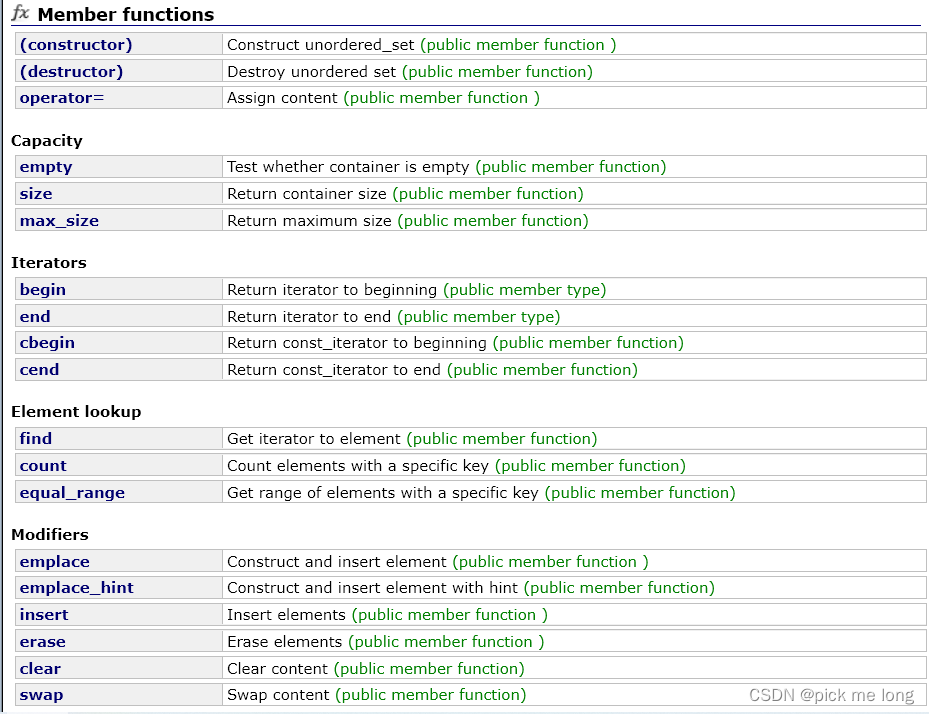929x714 pixels.
Task: Open the max_size function link
Action: click(59, 221)
